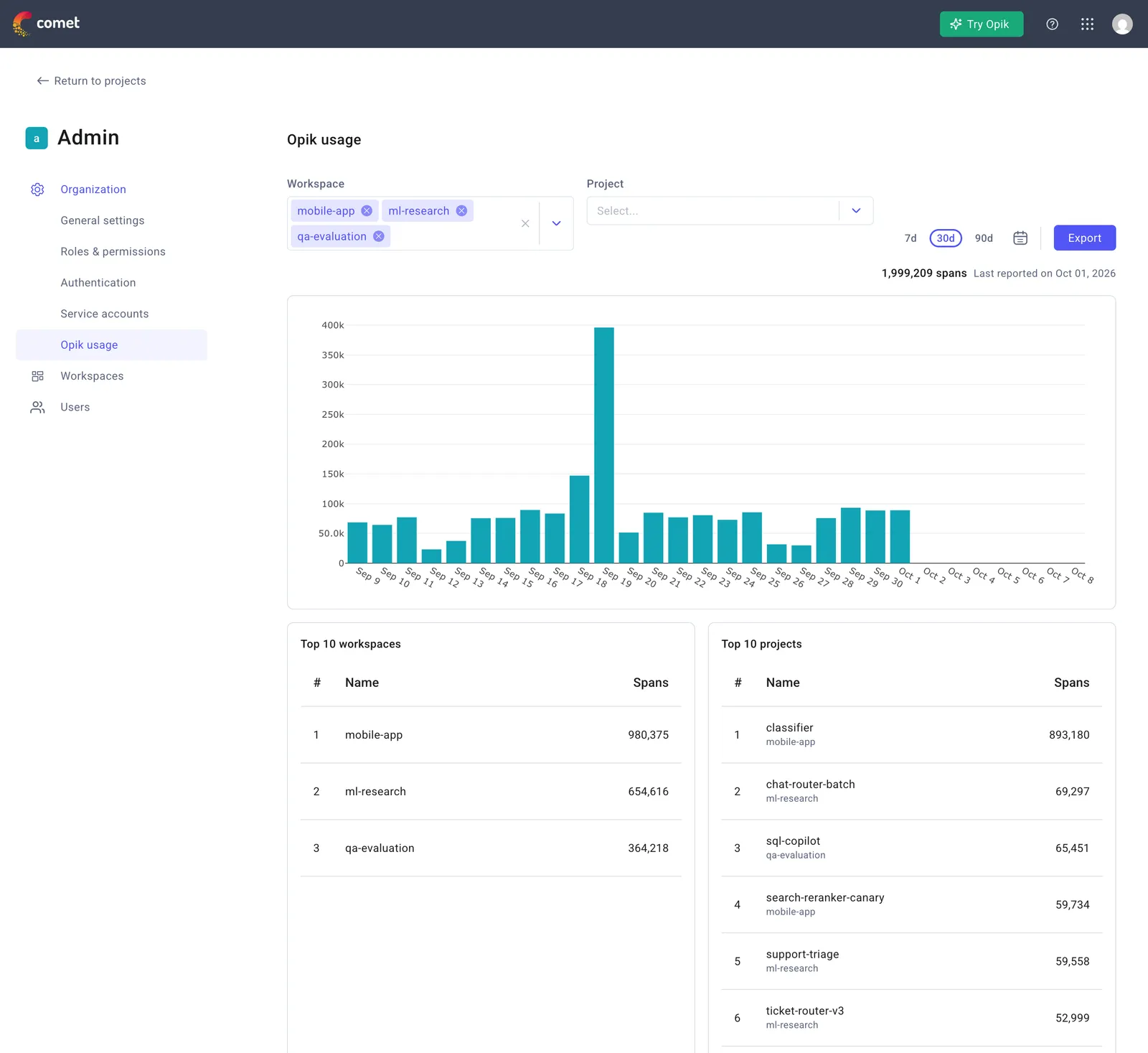
Task: Select the 30d time range
Action: click(x=946, y=238)
